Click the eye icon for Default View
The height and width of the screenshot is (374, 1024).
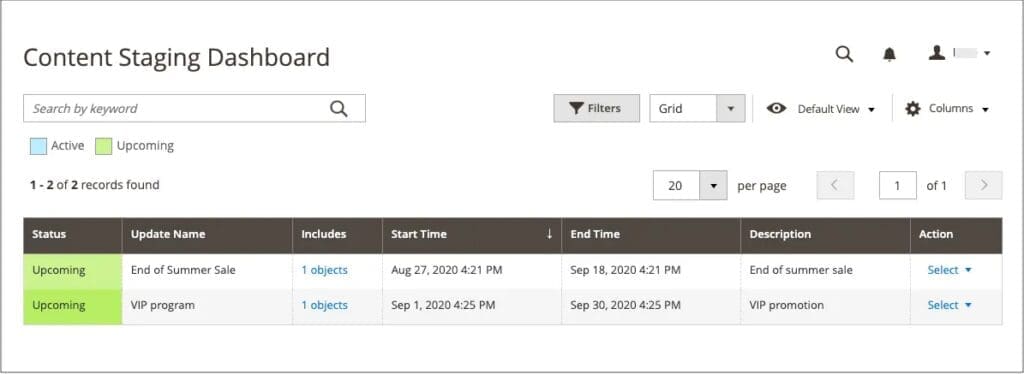coord(776,108)
